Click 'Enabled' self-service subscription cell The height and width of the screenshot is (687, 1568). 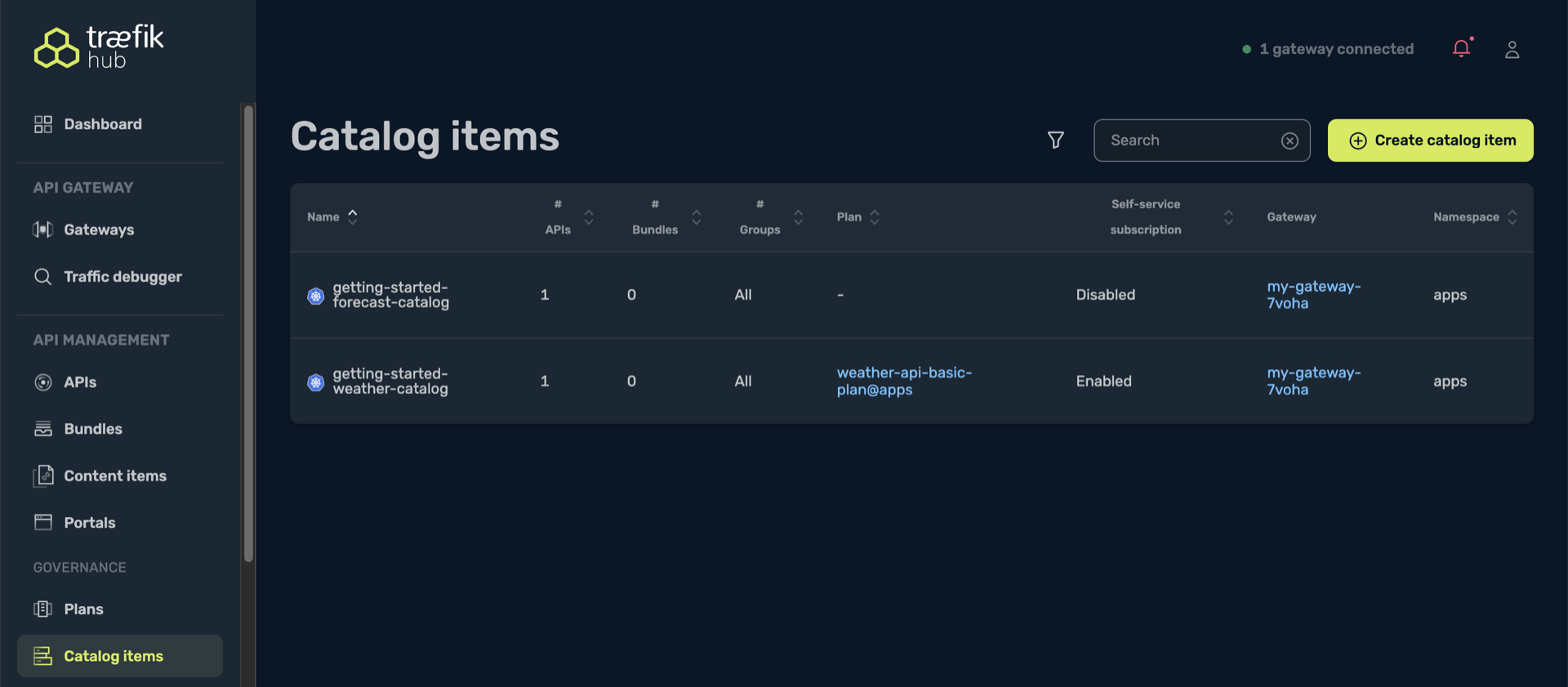1103,381
